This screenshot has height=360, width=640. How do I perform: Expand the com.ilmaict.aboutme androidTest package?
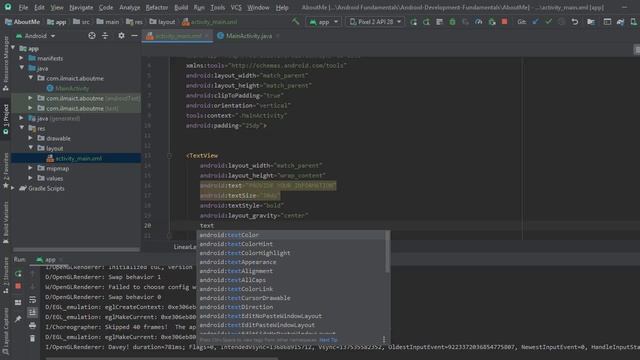point(30,98)
